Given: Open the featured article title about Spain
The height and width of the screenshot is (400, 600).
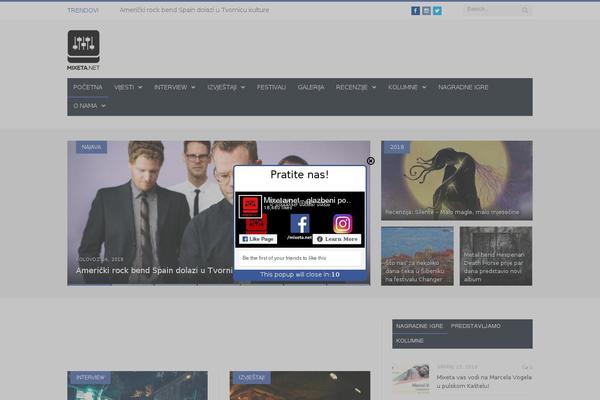Looking at the screenshot, I should click(154, 270).
